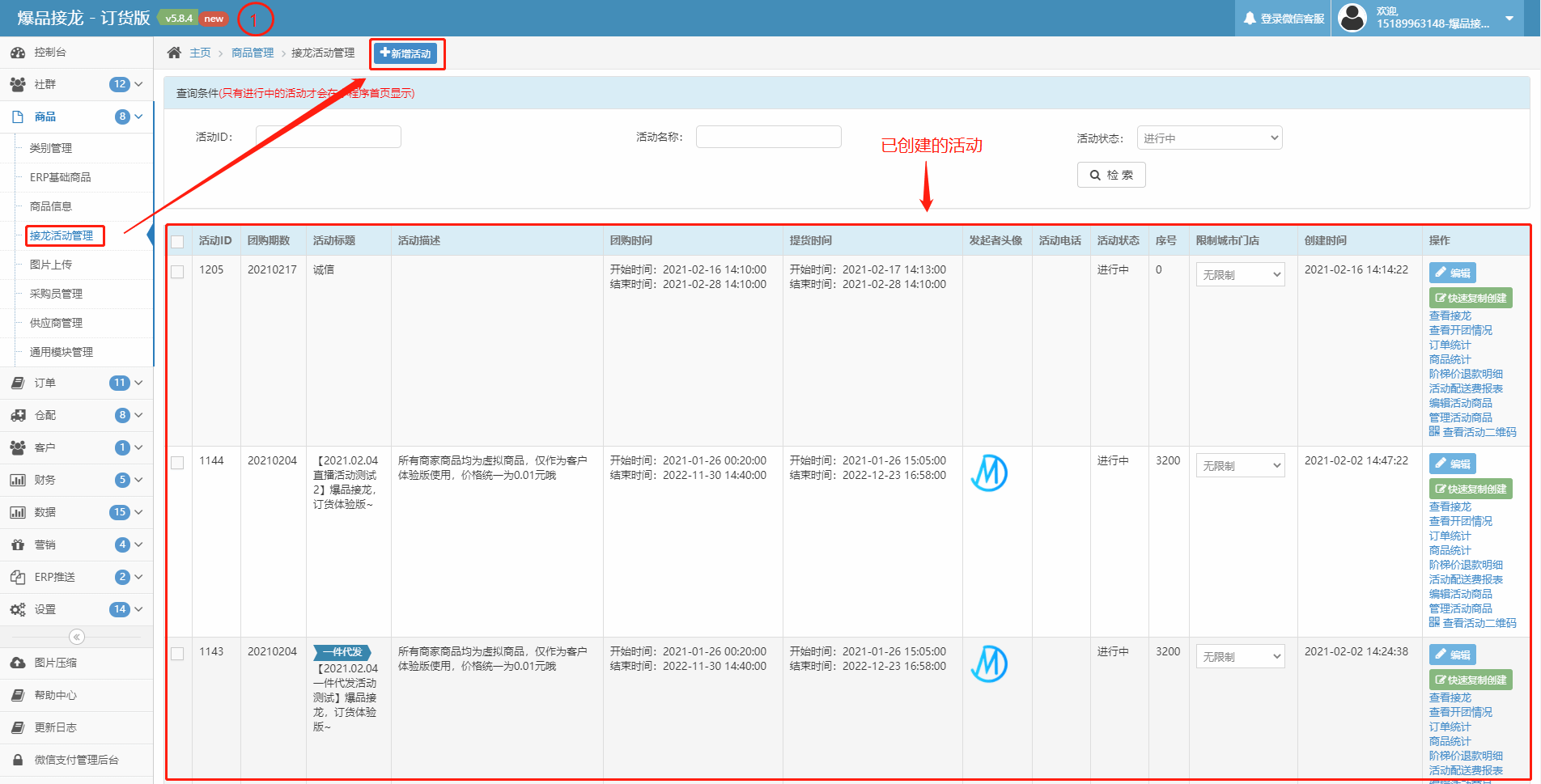Image resolution: width=1541 pixels, height=784 pixels.
Task: Click the 数据 chart icon in sidebar
Action: (x=18, y=512)
